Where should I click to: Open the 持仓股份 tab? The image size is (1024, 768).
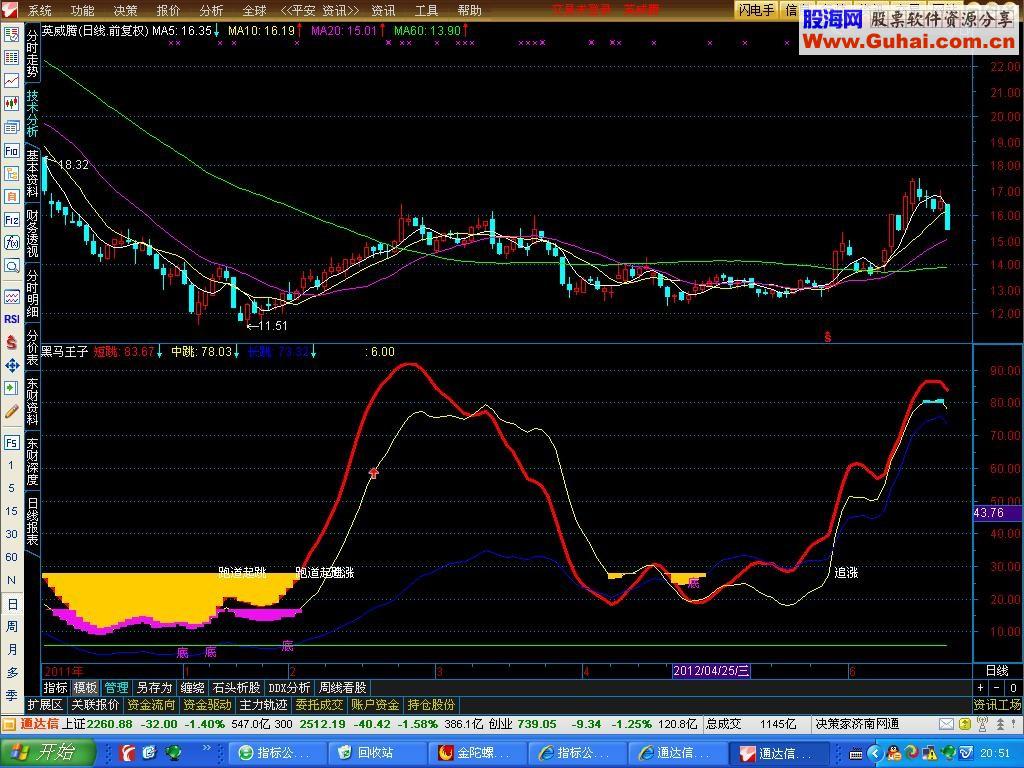[431, 705]
